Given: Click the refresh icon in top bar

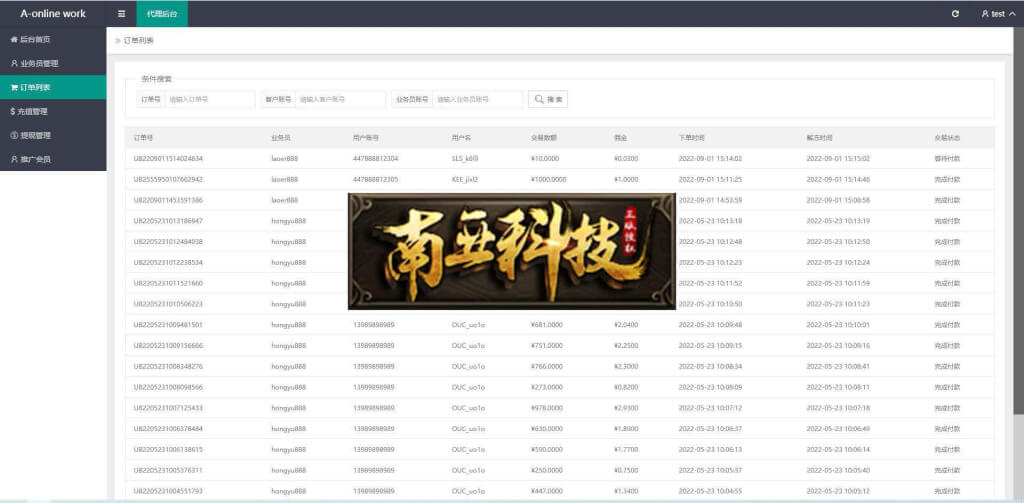Looking at the screenshot, I should point(955,14).
